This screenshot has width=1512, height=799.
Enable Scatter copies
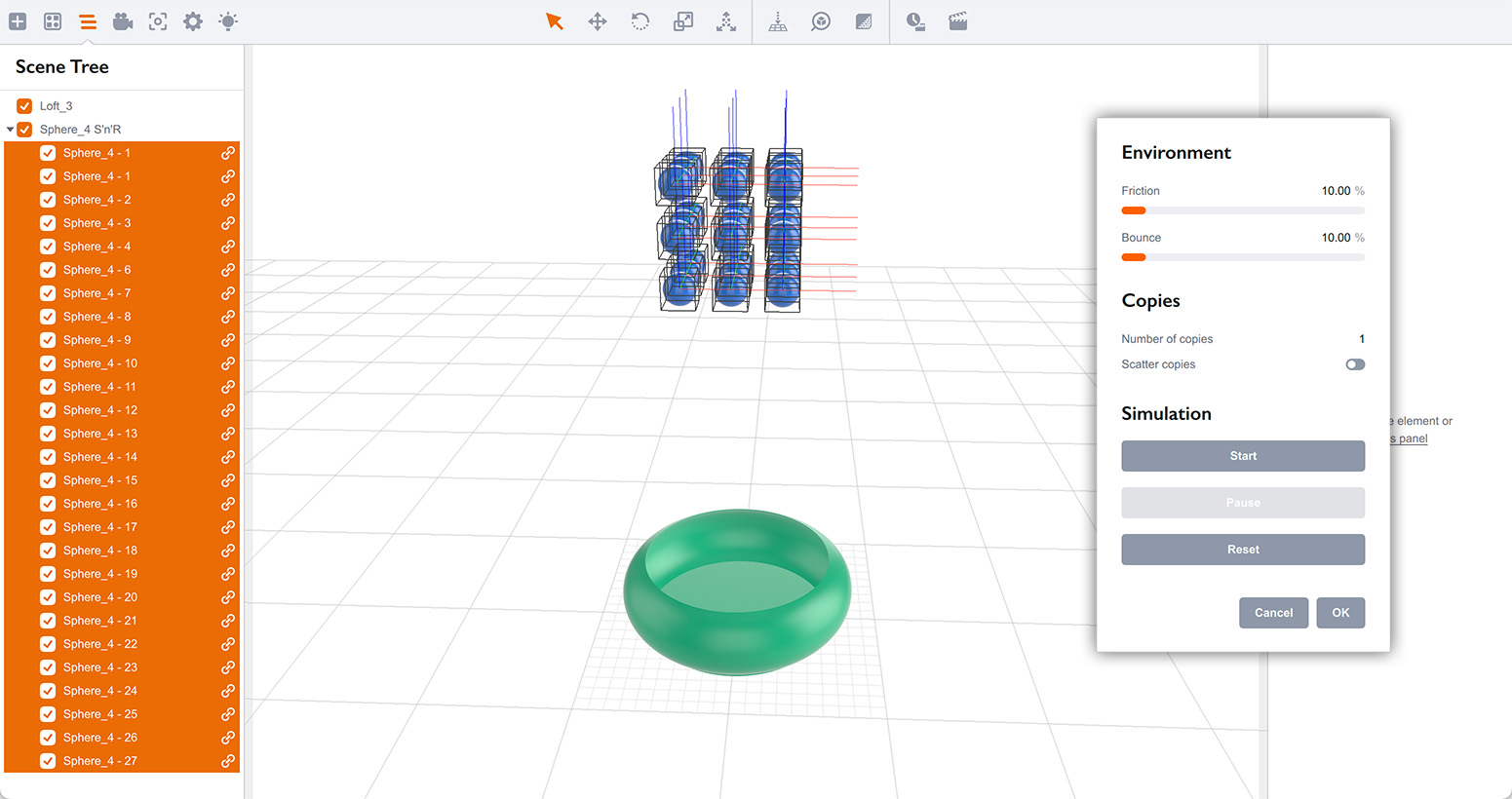1354,363
